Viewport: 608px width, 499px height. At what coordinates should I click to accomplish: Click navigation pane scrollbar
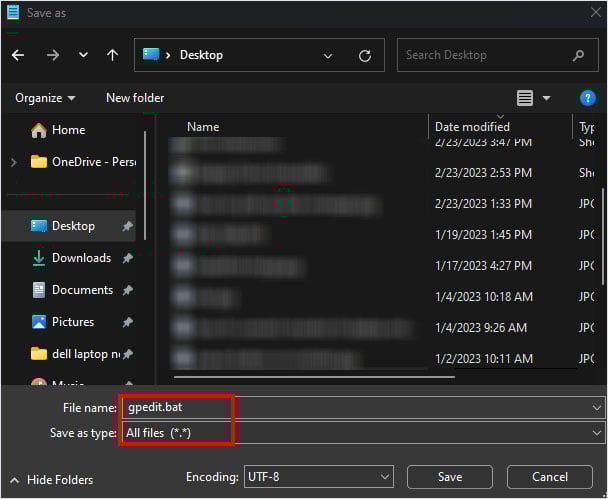[145, 185]
